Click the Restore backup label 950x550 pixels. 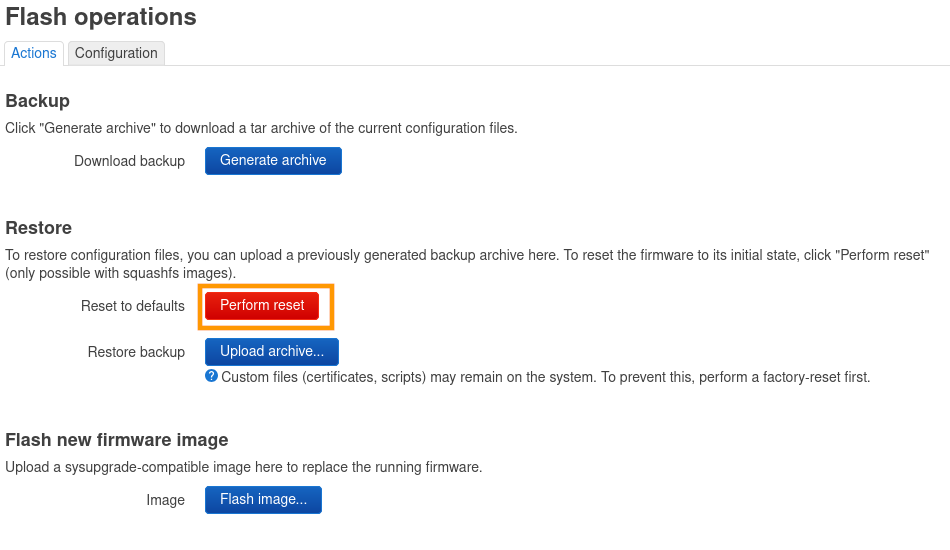[136, 352]
